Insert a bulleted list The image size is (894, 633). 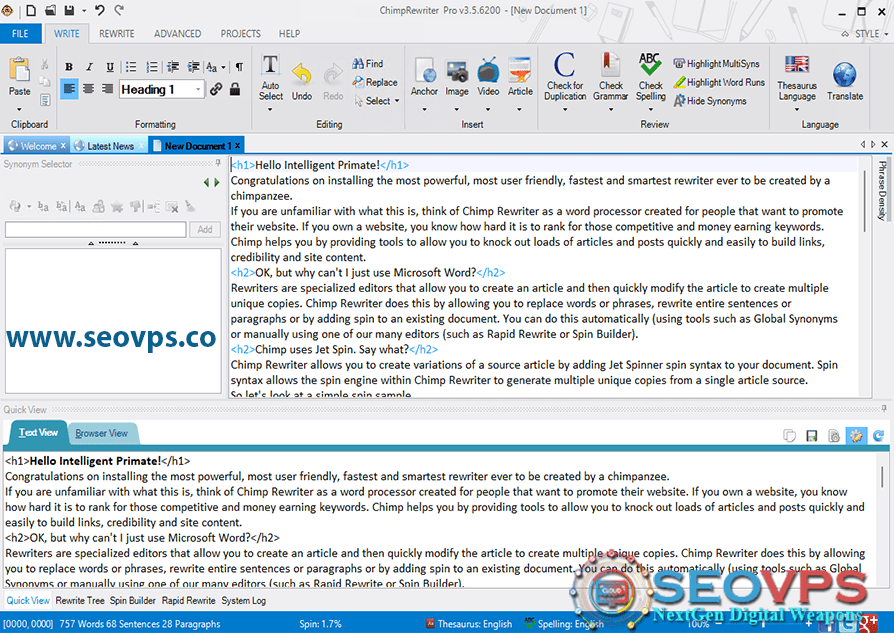131,67
